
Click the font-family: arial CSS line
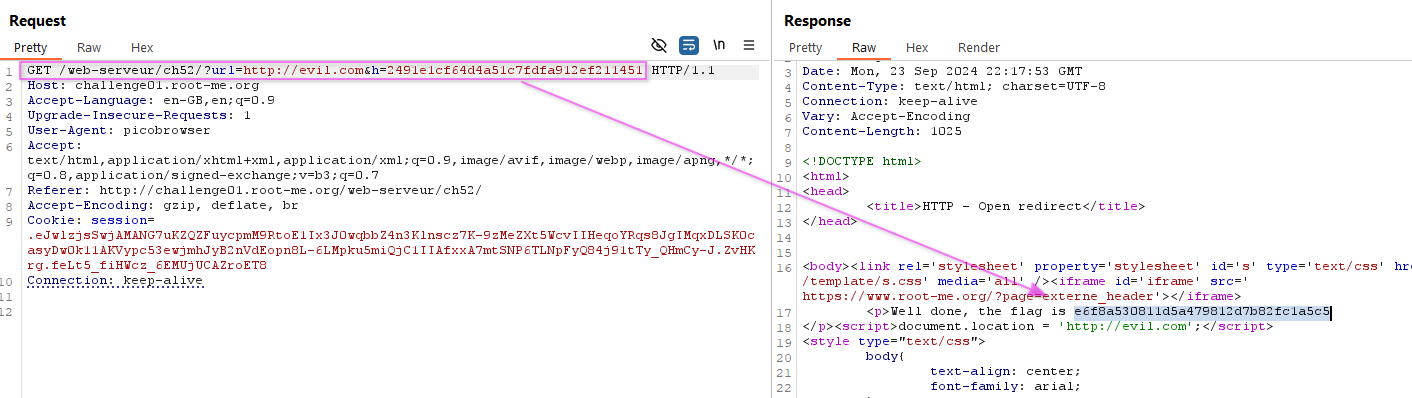(x=1005, y=386)
